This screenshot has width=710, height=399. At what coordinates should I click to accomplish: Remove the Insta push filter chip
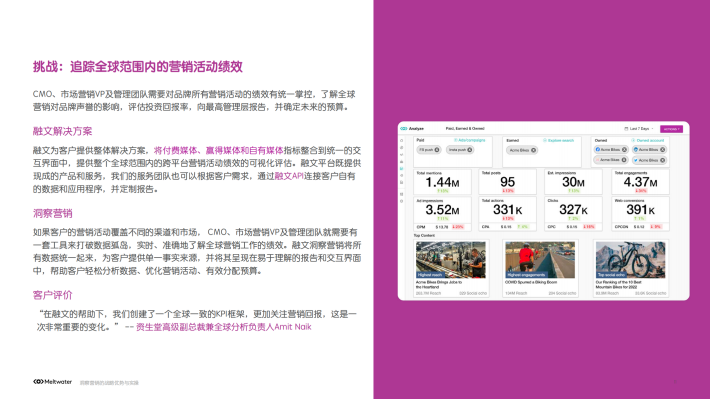point(470,150)
